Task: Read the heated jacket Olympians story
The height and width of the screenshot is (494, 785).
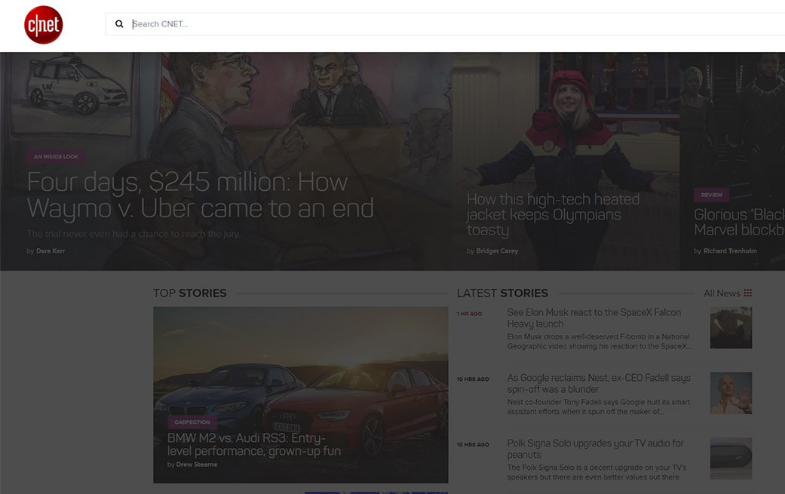Action: pyautogui.click(x=553, y=214)
